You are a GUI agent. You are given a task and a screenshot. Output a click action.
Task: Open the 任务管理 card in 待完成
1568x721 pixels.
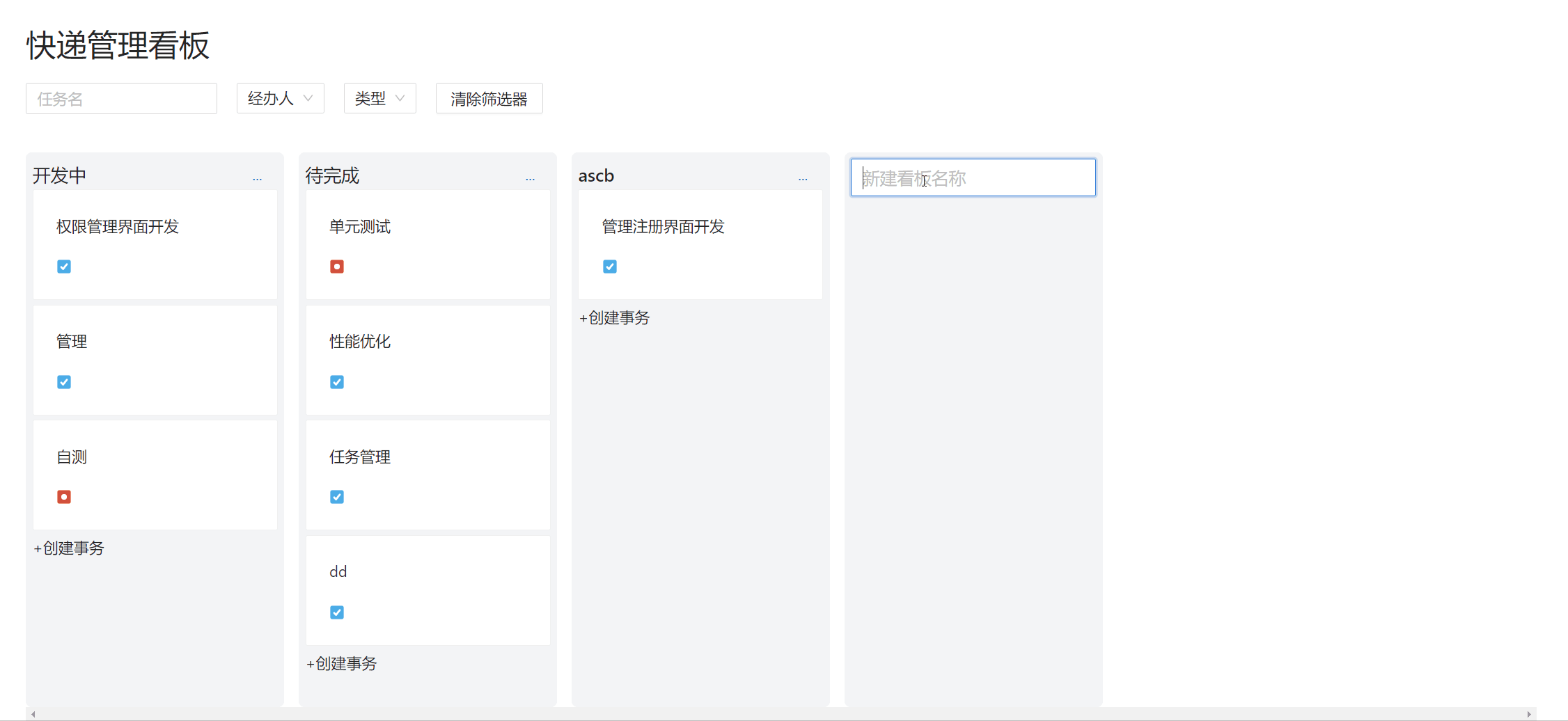point(360,457)
